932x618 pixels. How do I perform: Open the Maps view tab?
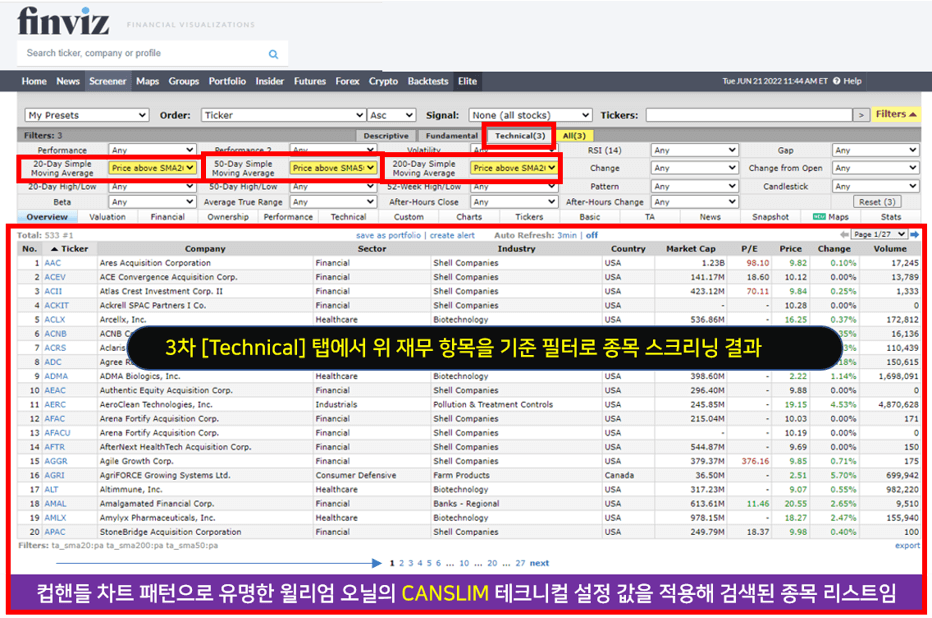click(x=831, y=217)
